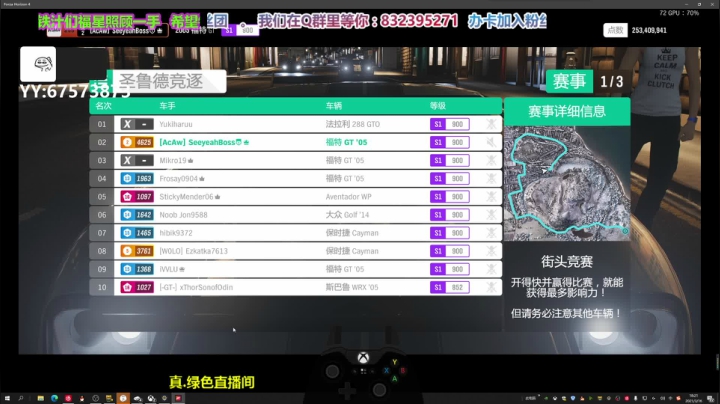
Task: Click the S1 852 class badge
Action: (450, 287)
